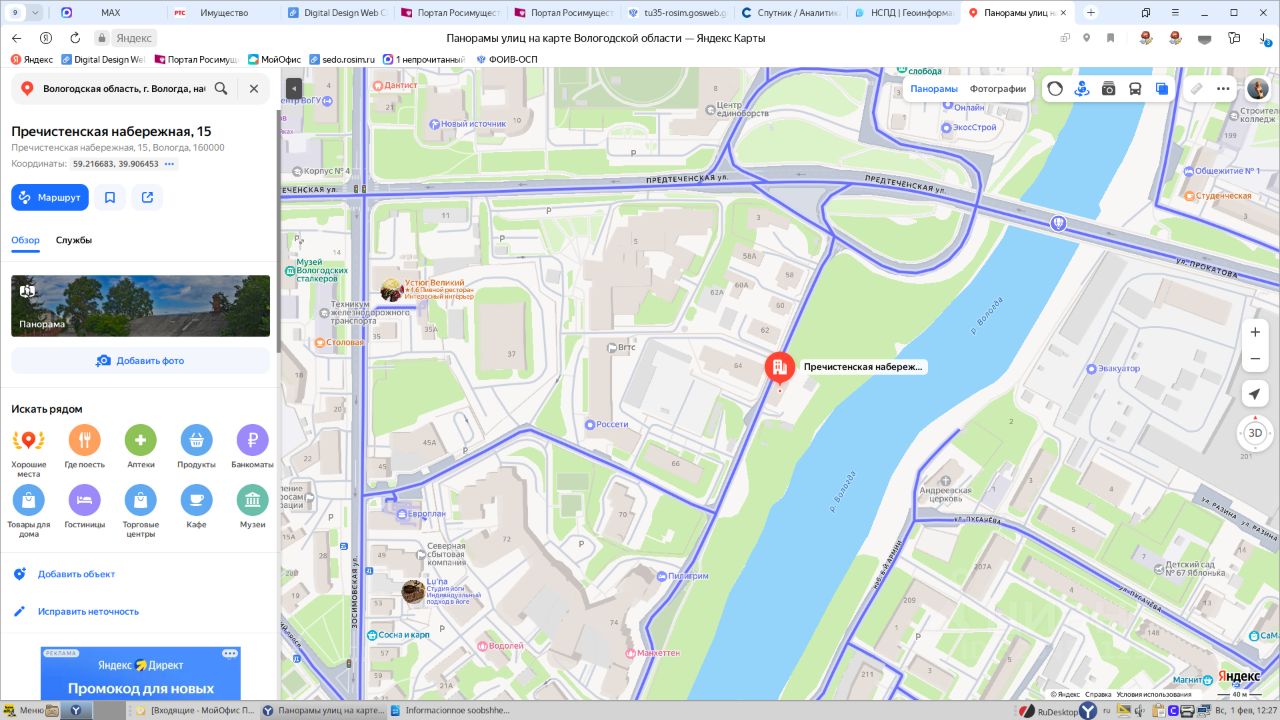Open a new browser tab
The height and width of the screenshot is (720, 1280).
click(1090, 12)
